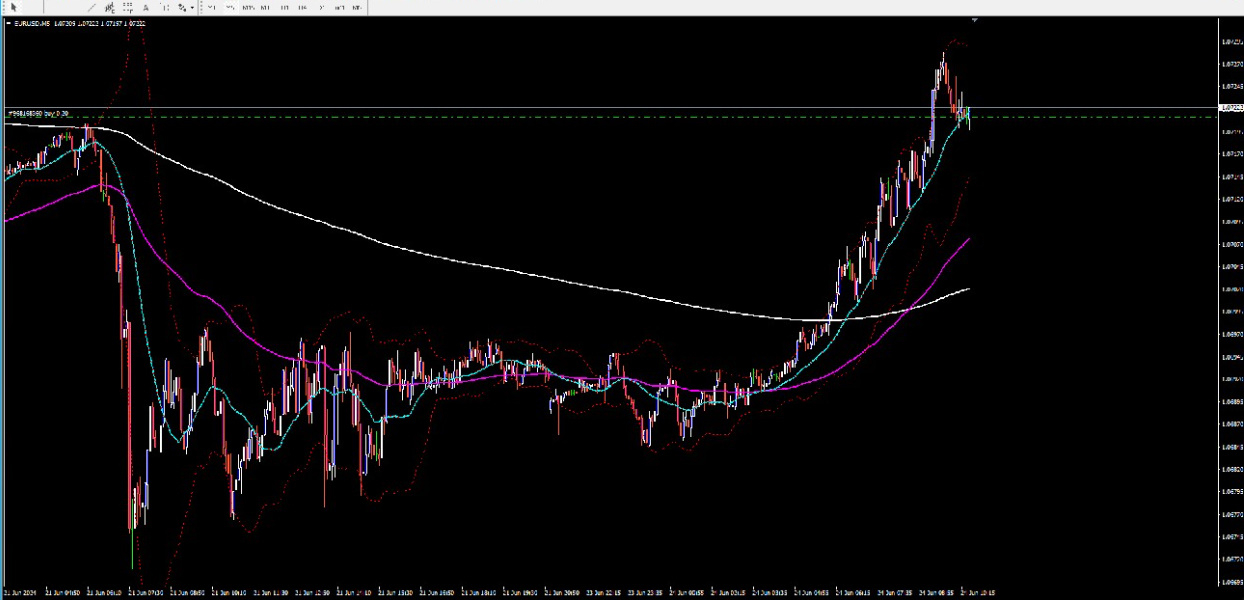Select the Fibonacci retracement tool

[x=127, y=7]
